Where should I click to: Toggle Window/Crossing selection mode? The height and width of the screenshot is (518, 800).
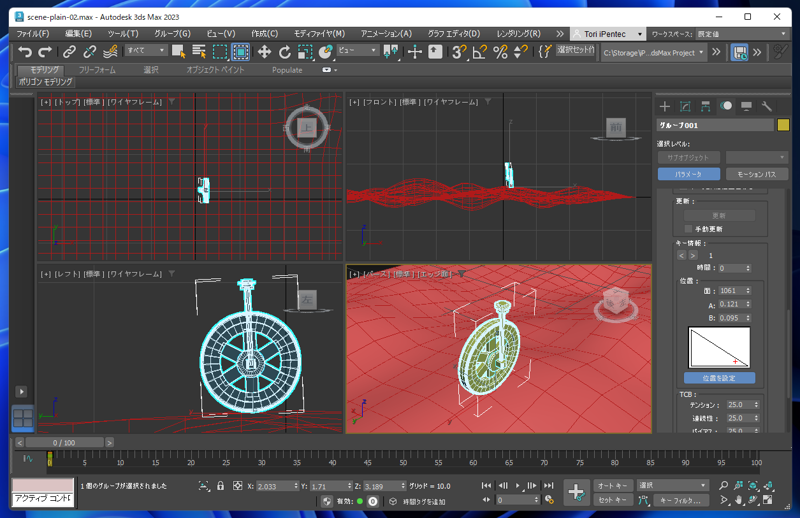point(240,52)
